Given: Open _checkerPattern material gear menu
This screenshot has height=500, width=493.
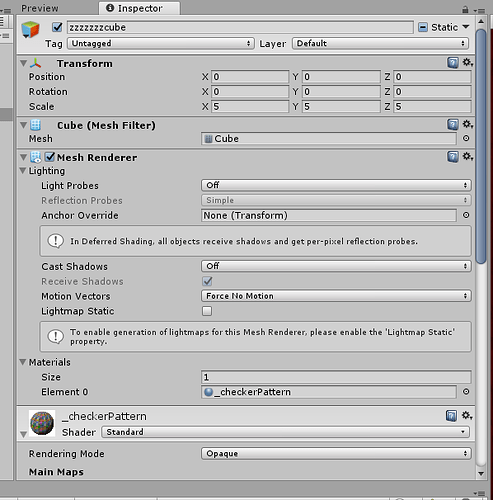Looking at the screenshot, I should 467,416.
